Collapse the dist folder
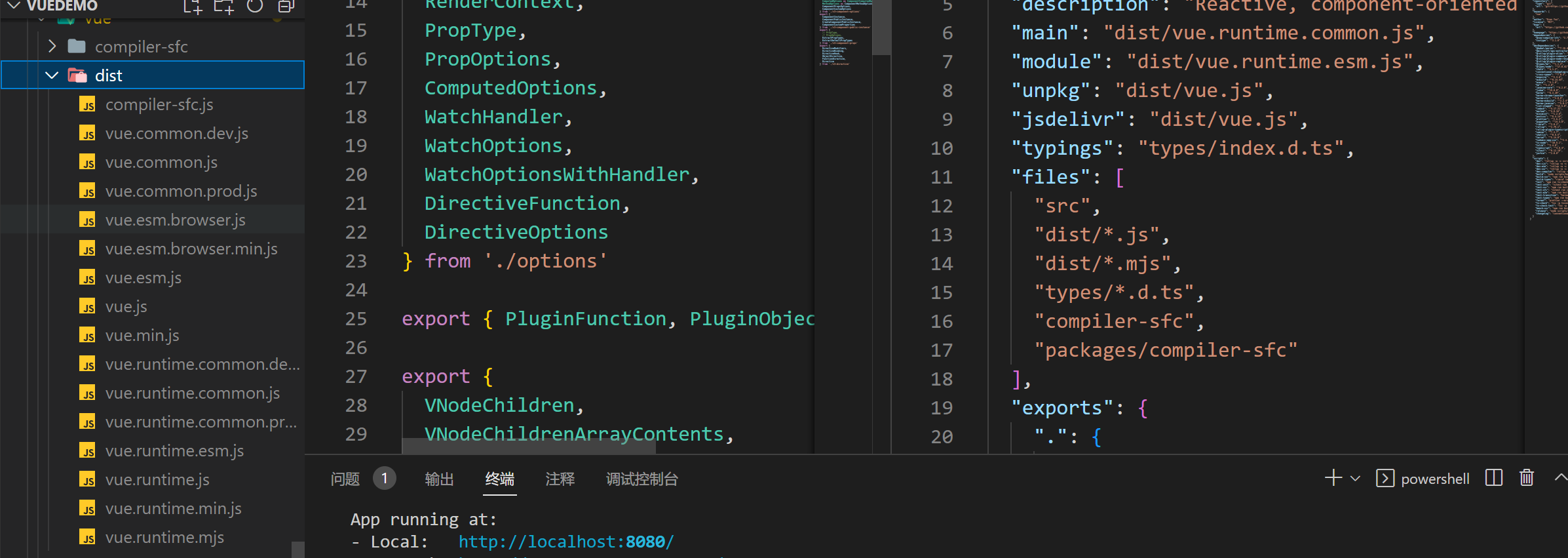This screenshot has width=1568, height=558. [52, 75]
